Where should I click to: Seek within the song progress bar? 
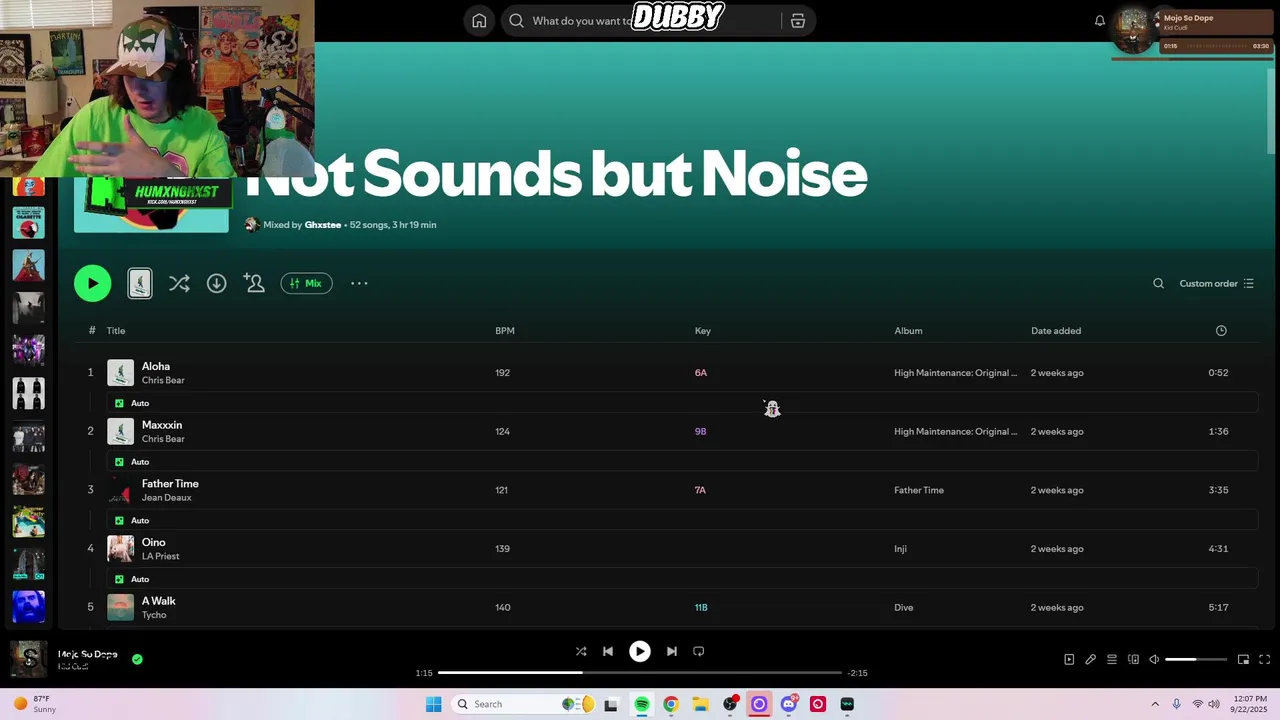[x=640, y=673]
